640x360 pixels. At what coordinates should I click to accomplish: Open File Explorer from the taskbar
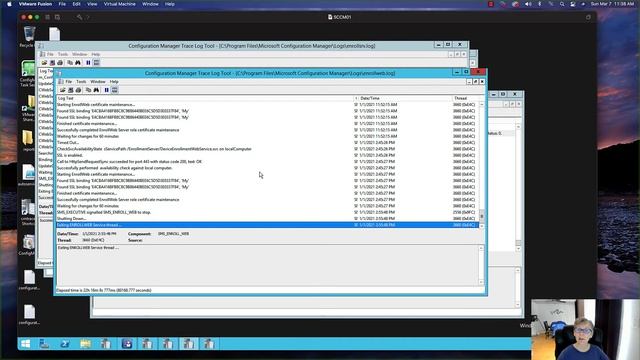[x=85, y=344]
